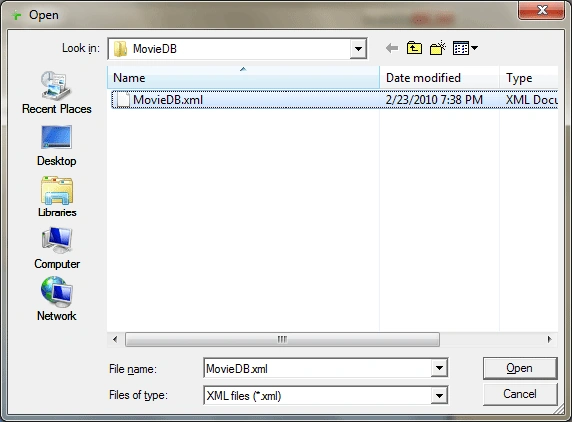Select the MovieDB.xml file name
572x422 pixels.
[x=168, y=100]
